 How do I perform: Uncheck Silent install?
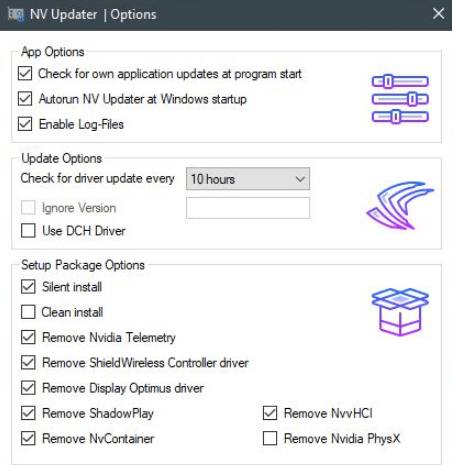point(28,287)
